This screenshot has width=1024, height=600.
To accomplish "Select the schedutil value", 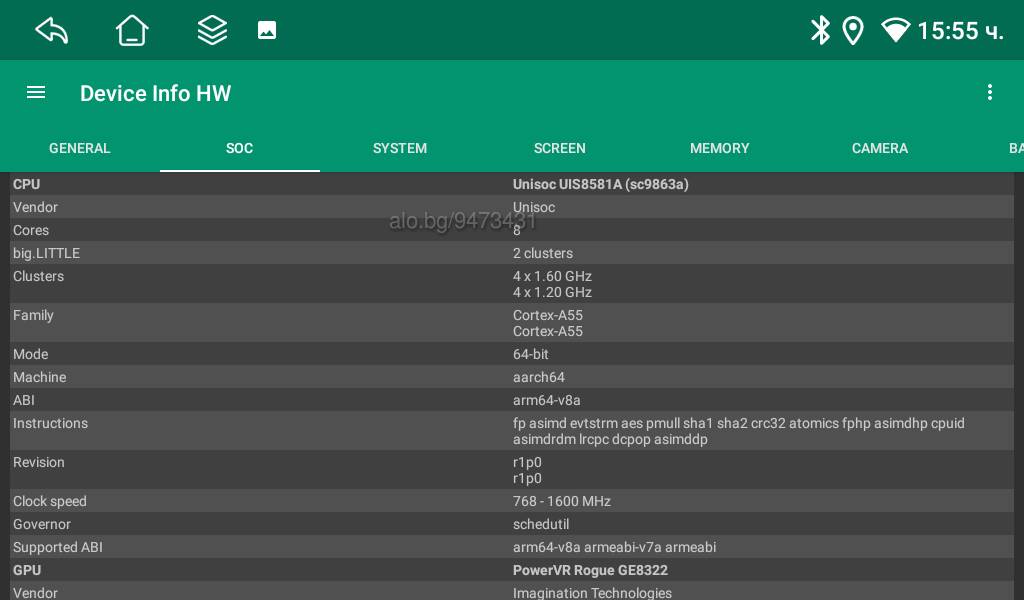I will tap(541, 524).
